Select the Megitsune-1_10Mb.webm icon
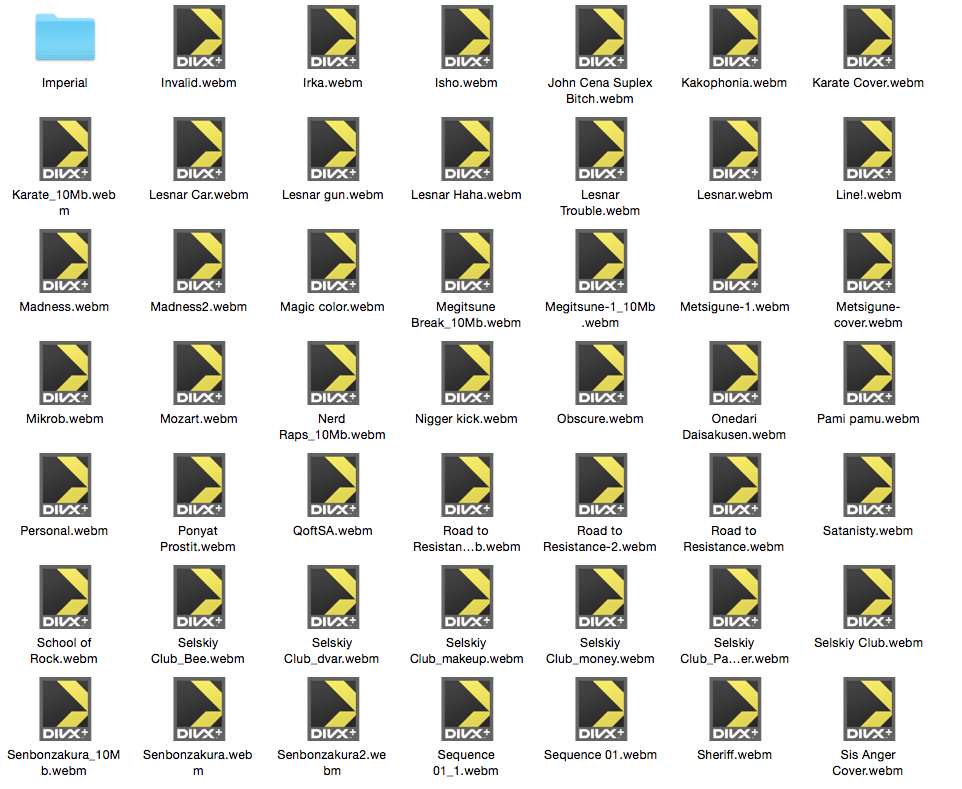 pyautogui.click(x=601, y=261)
